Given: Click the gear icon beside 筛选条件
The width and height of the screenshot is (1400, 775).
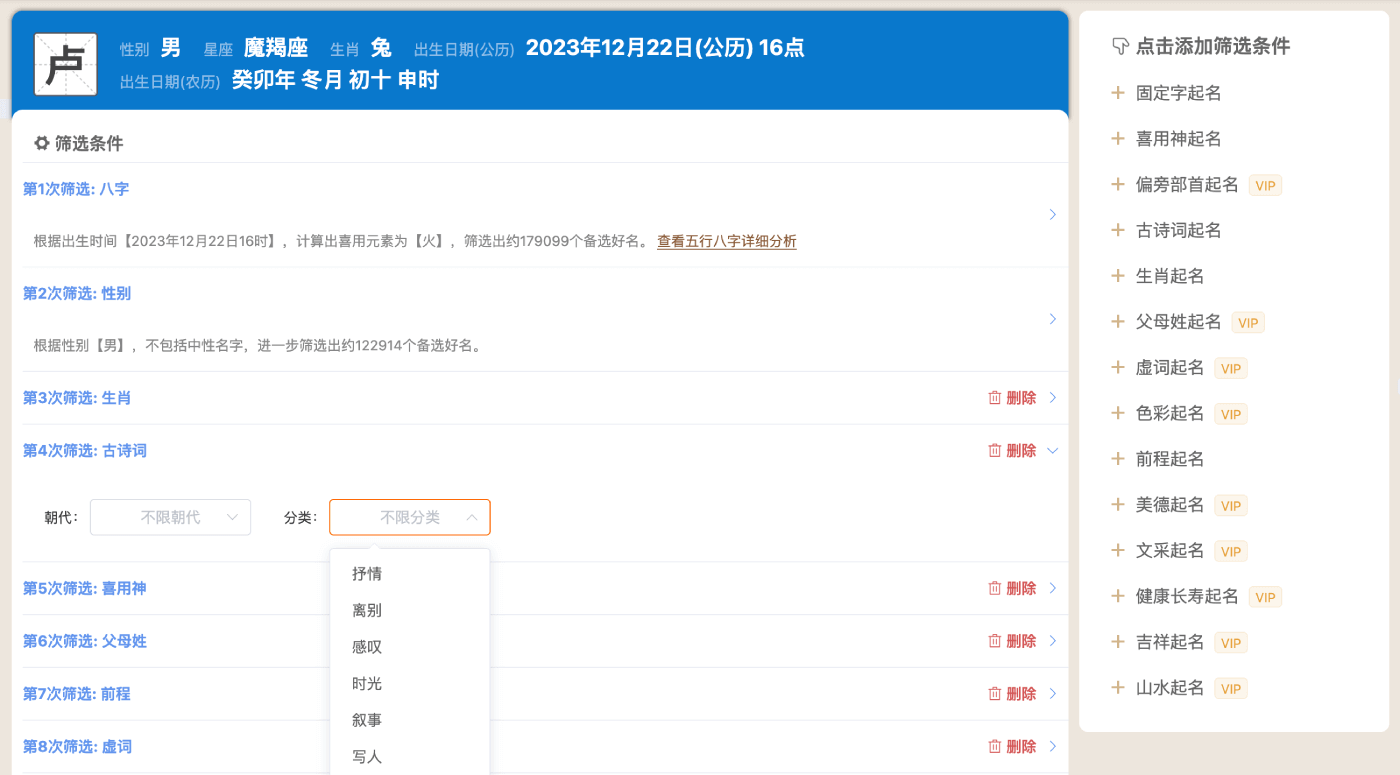Looking at the screenshot, I should pyautogui.click(x=42, y=143).
